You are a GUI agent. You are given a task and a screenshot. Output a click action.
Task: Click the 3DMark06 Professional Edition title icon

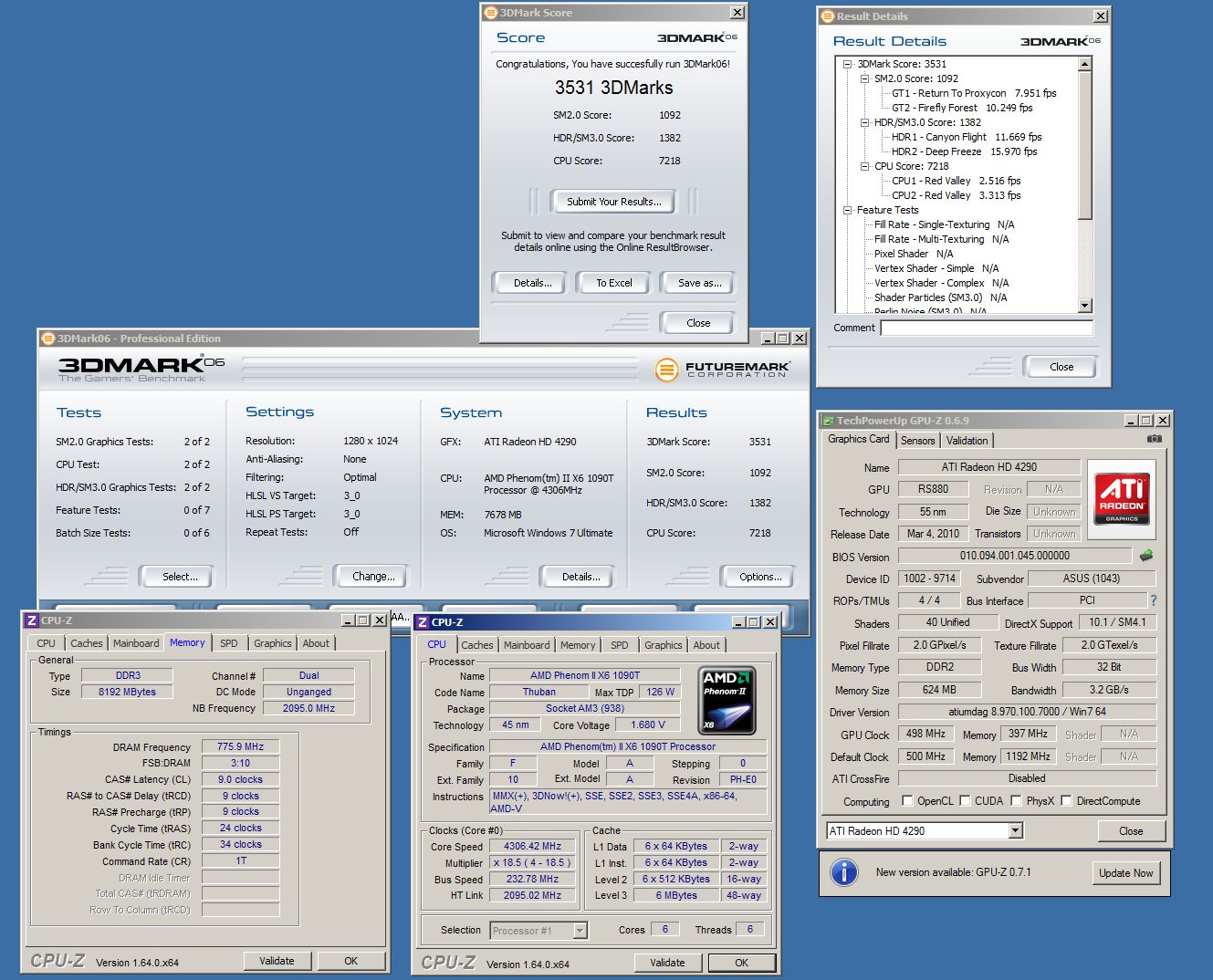[x=47, y=339]
